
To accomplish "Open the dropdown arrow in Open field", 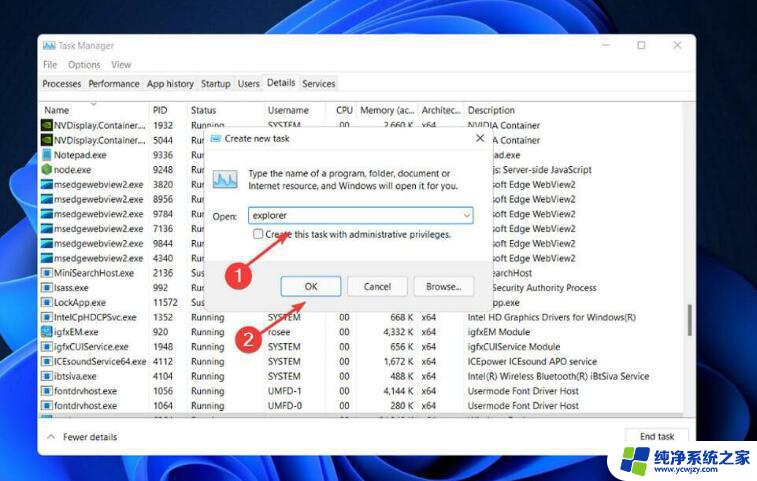I will 467,215.
